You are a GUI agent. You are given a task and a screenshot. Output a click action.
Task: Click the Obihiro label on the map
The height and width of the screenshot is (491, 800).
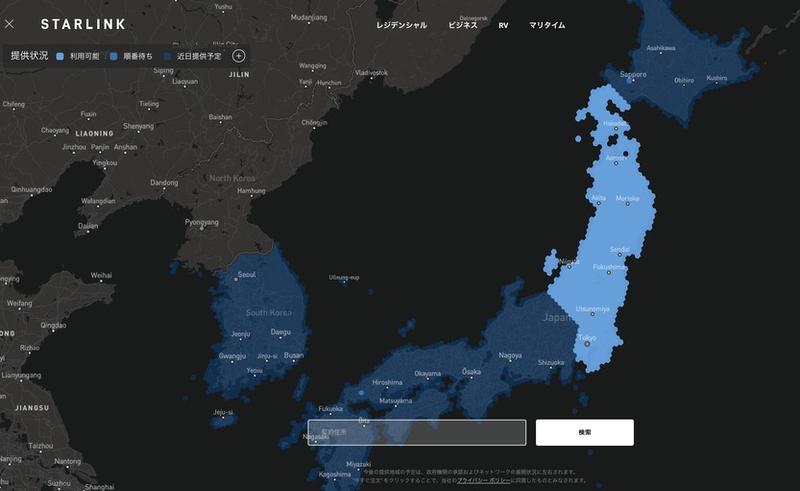(x=684, y=80)
